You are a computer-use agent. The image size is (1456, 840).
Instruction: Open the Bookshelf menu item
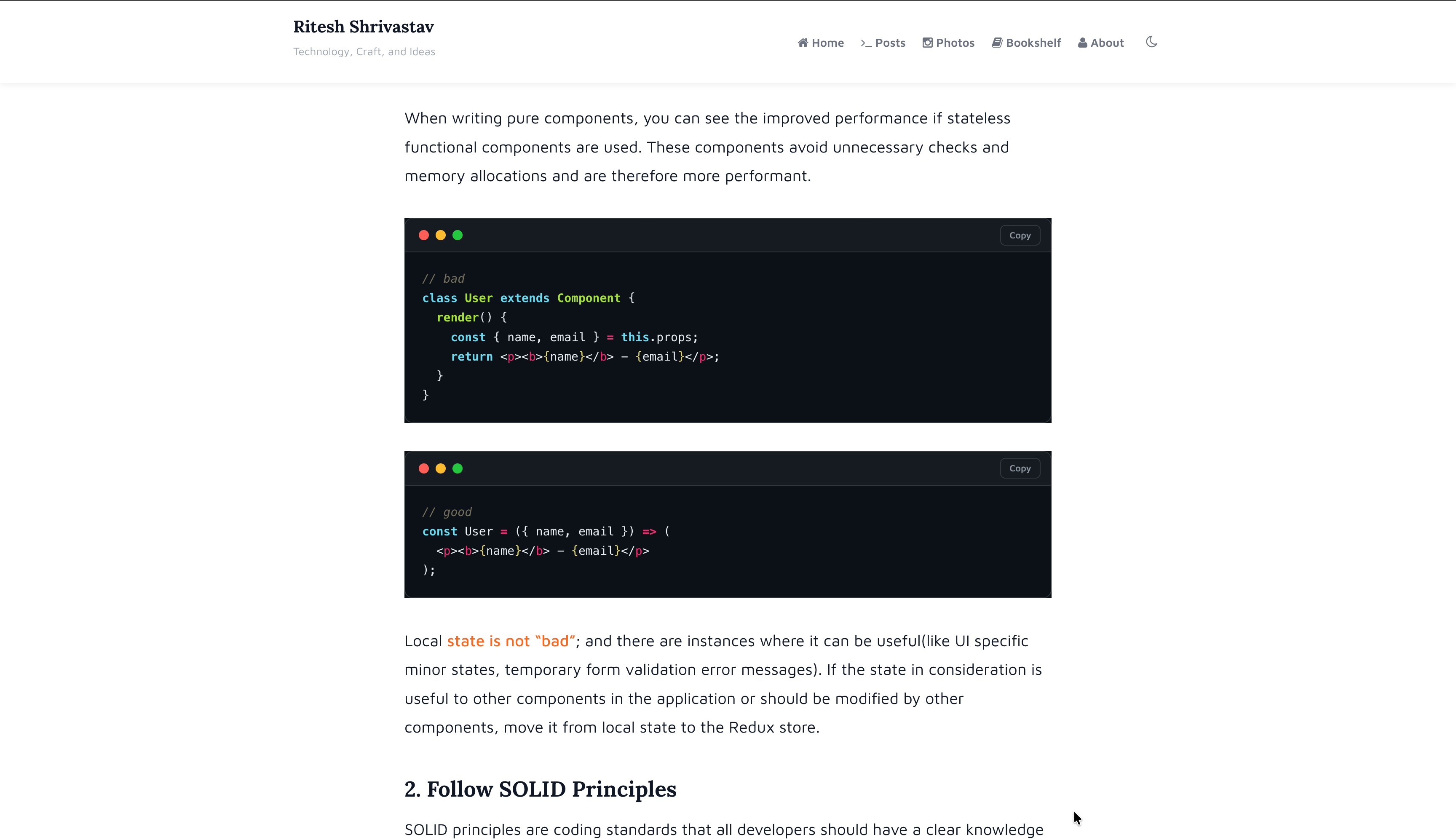(x=1033, y=43)
